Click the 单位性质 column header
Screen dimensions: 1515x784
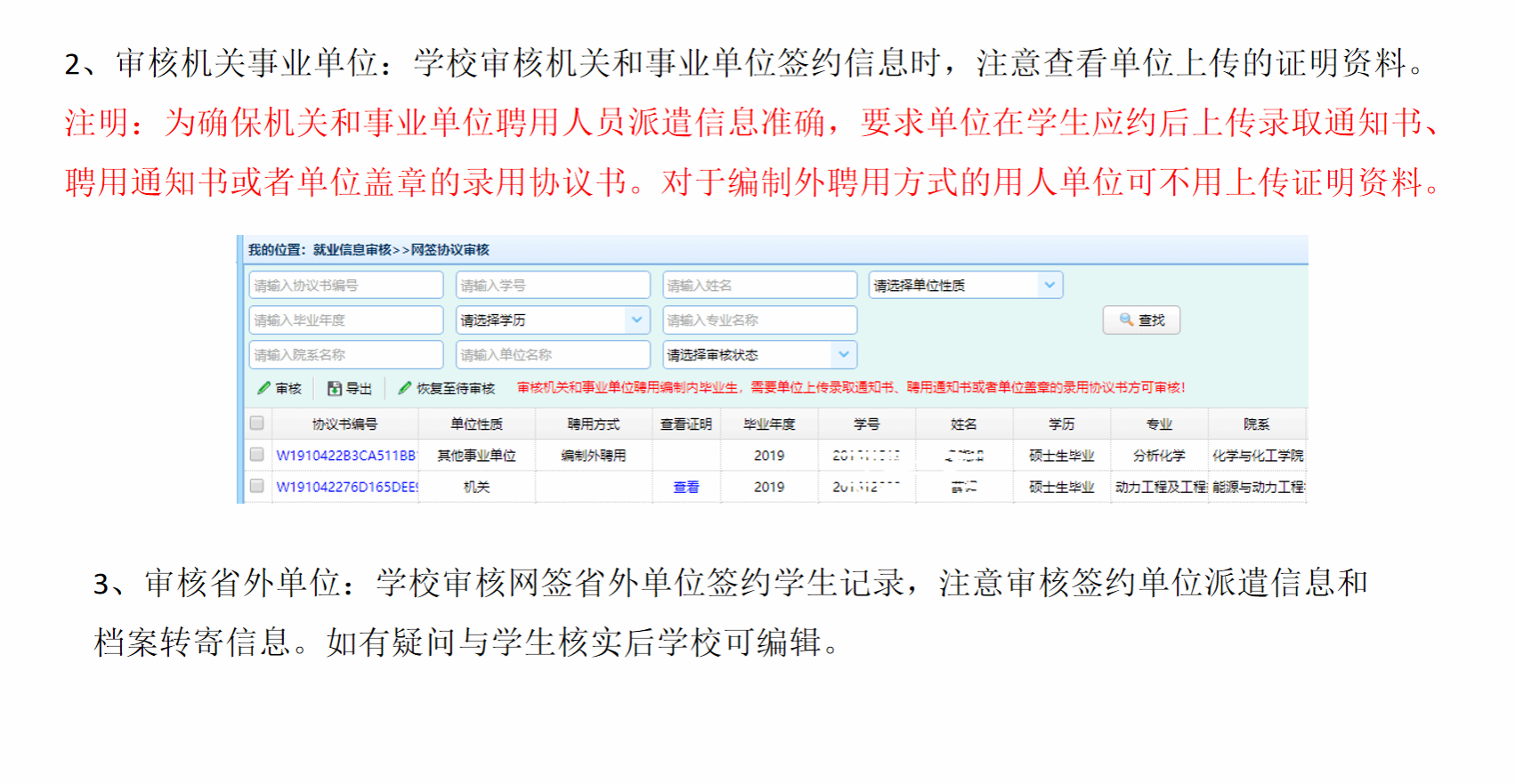coord(476,424)
